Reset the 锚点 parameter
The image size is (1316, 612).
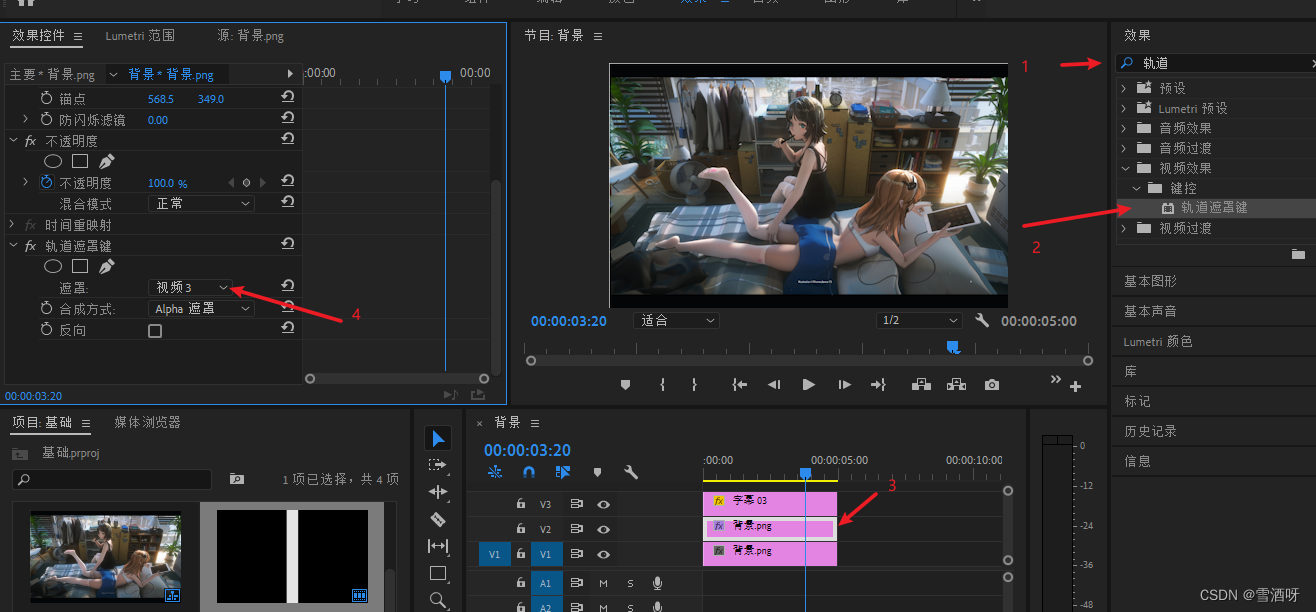coord(287,99)
